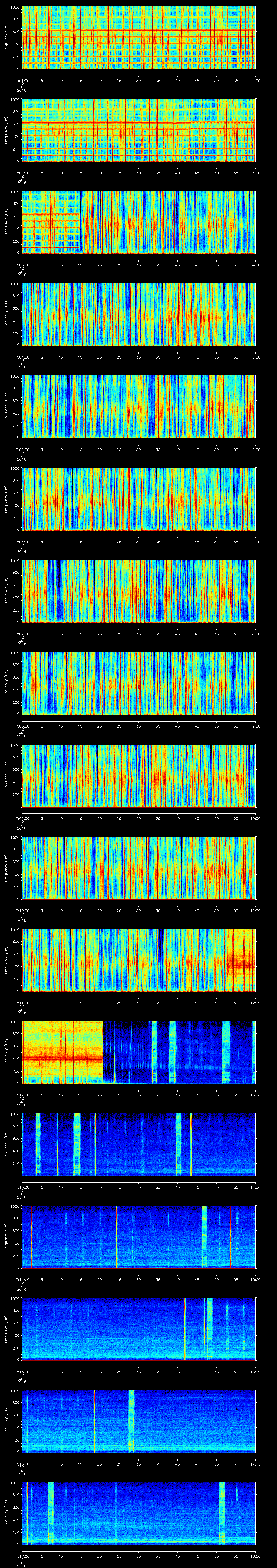Open the spectrogram panel starting at 7:09:00
277x1568 pixels.
(x=139, y=775)
